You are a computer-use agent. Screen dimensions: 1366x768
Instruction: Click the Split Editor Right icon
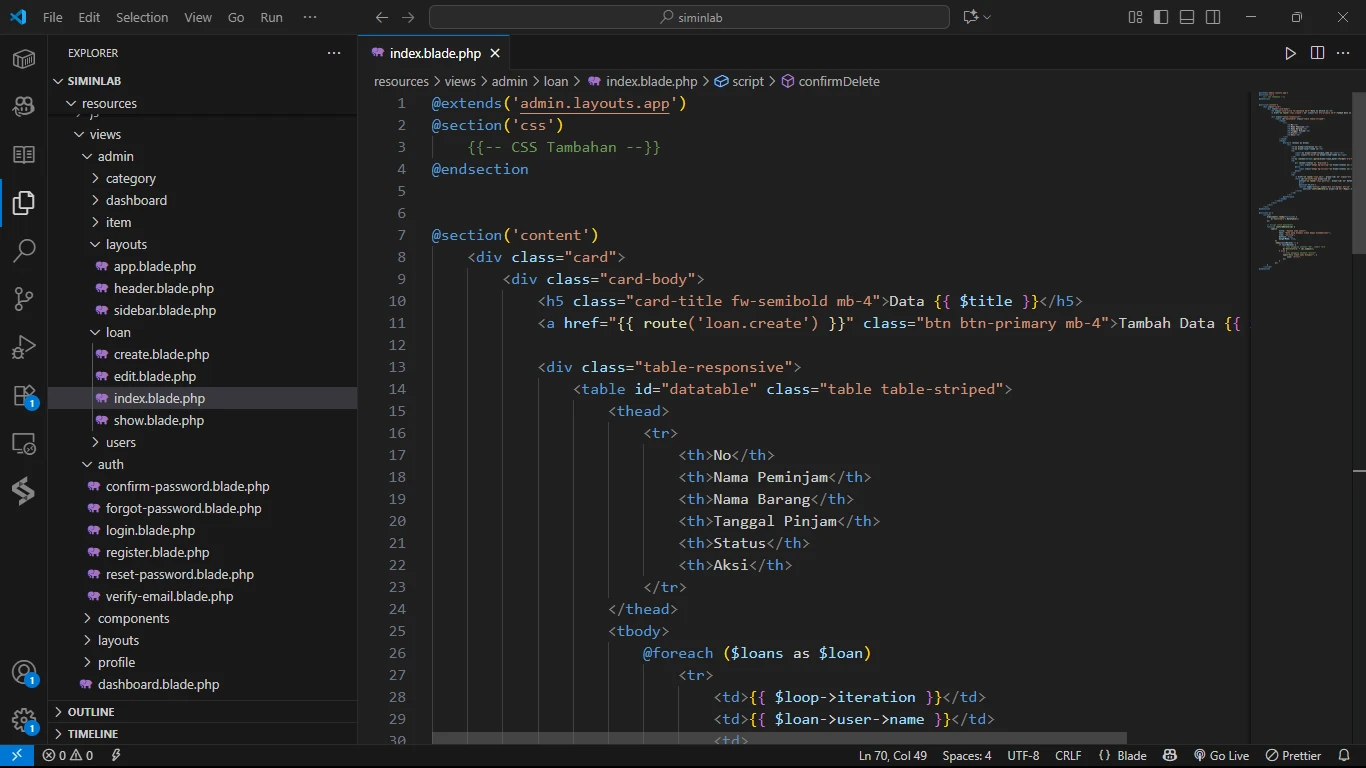pos(1317,53)
